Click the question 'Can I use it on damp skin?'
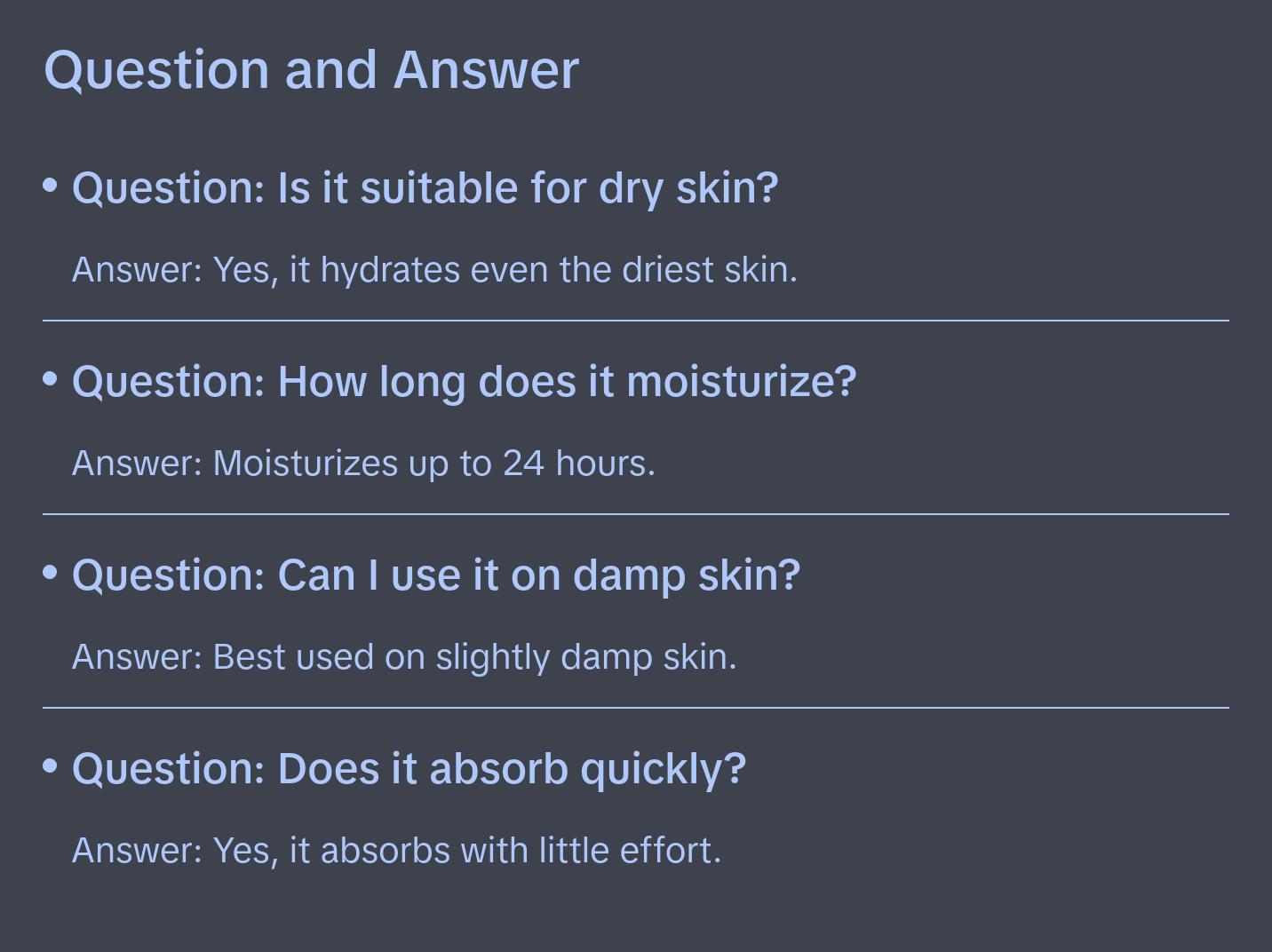This screenshot has height=952, width=1272. pos(436,575)
